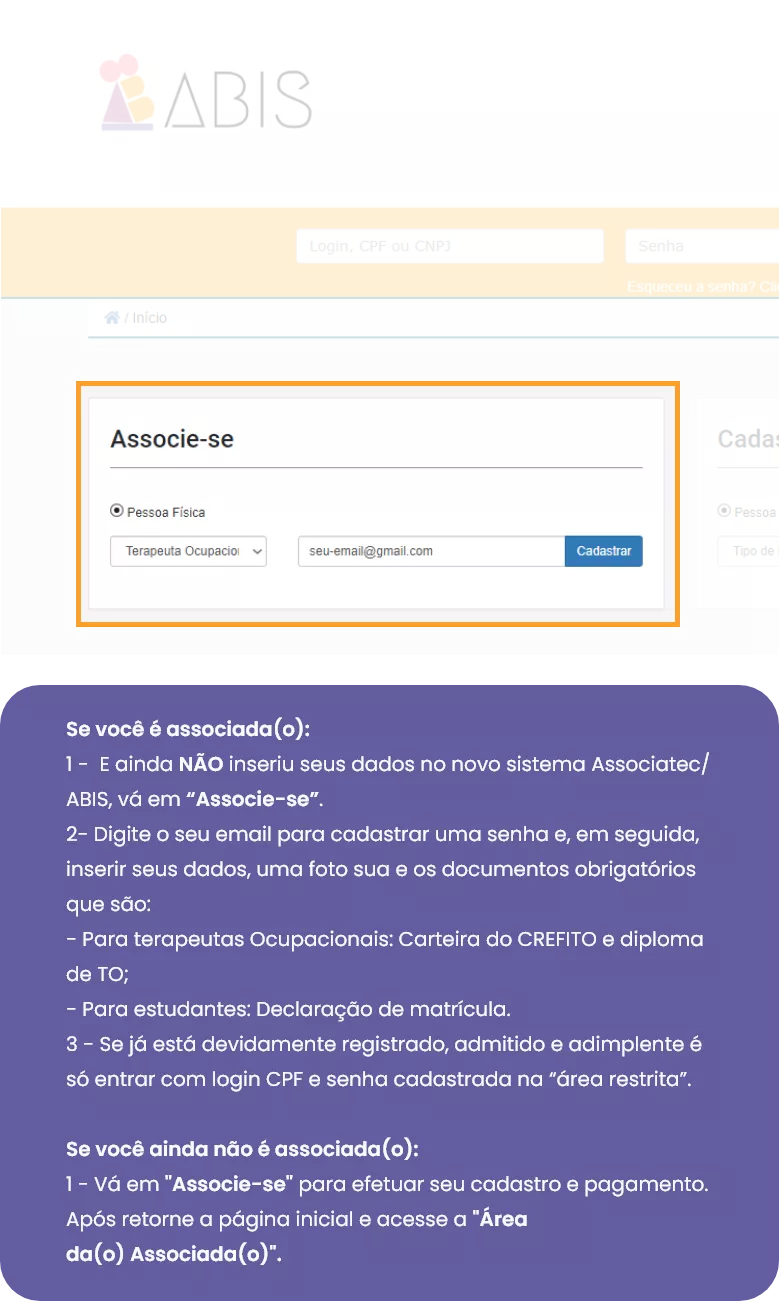
Task: Expand the Terapeuta Ocupacional dropdown
Action: tap(188, 551)
